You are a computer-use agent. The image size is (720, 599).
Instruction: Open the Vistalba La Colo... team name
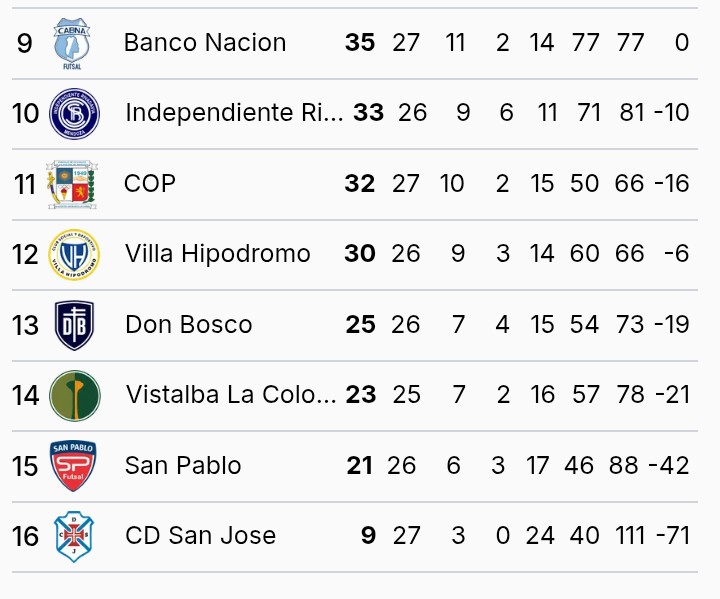click(231, 395)
